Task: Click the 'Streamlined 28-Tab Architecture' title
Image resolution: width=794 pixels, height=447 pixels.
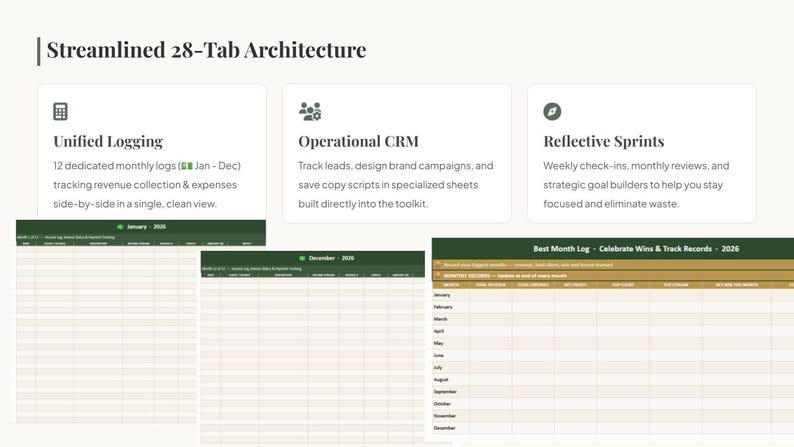Action: 207,50
